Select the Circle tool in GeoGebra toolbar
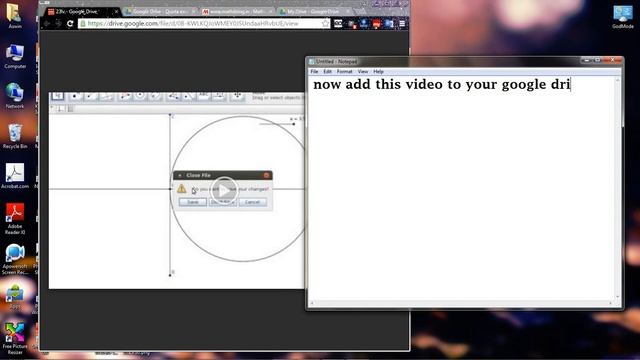640x360 pixels. coord(140,97)
